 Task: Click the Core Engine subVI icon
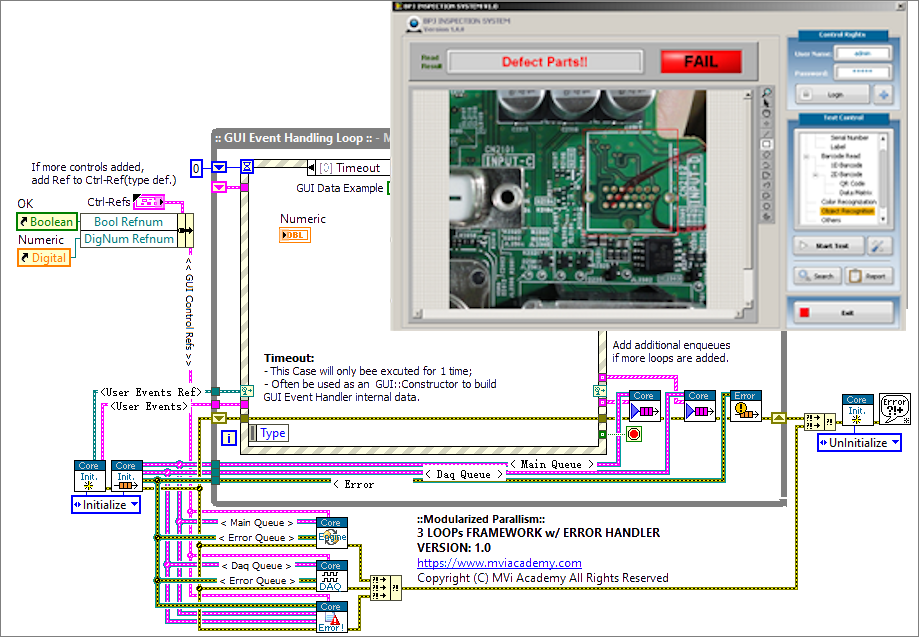(x=332, y=532)
